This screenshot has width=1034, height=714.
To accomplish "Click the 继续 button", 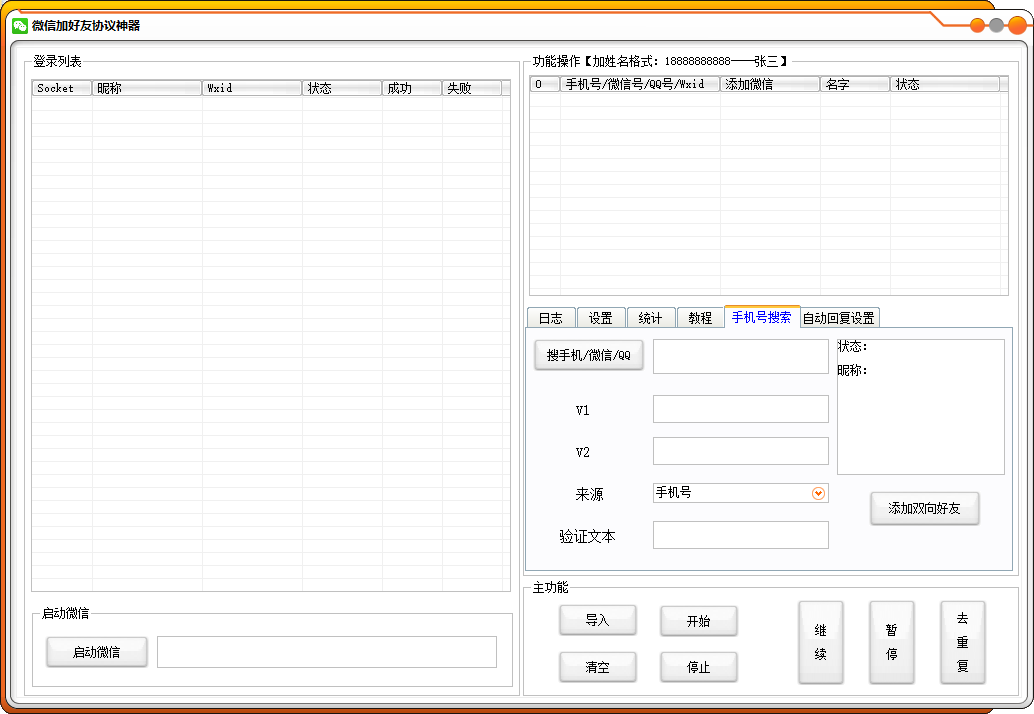I will (x=820, y=642).
